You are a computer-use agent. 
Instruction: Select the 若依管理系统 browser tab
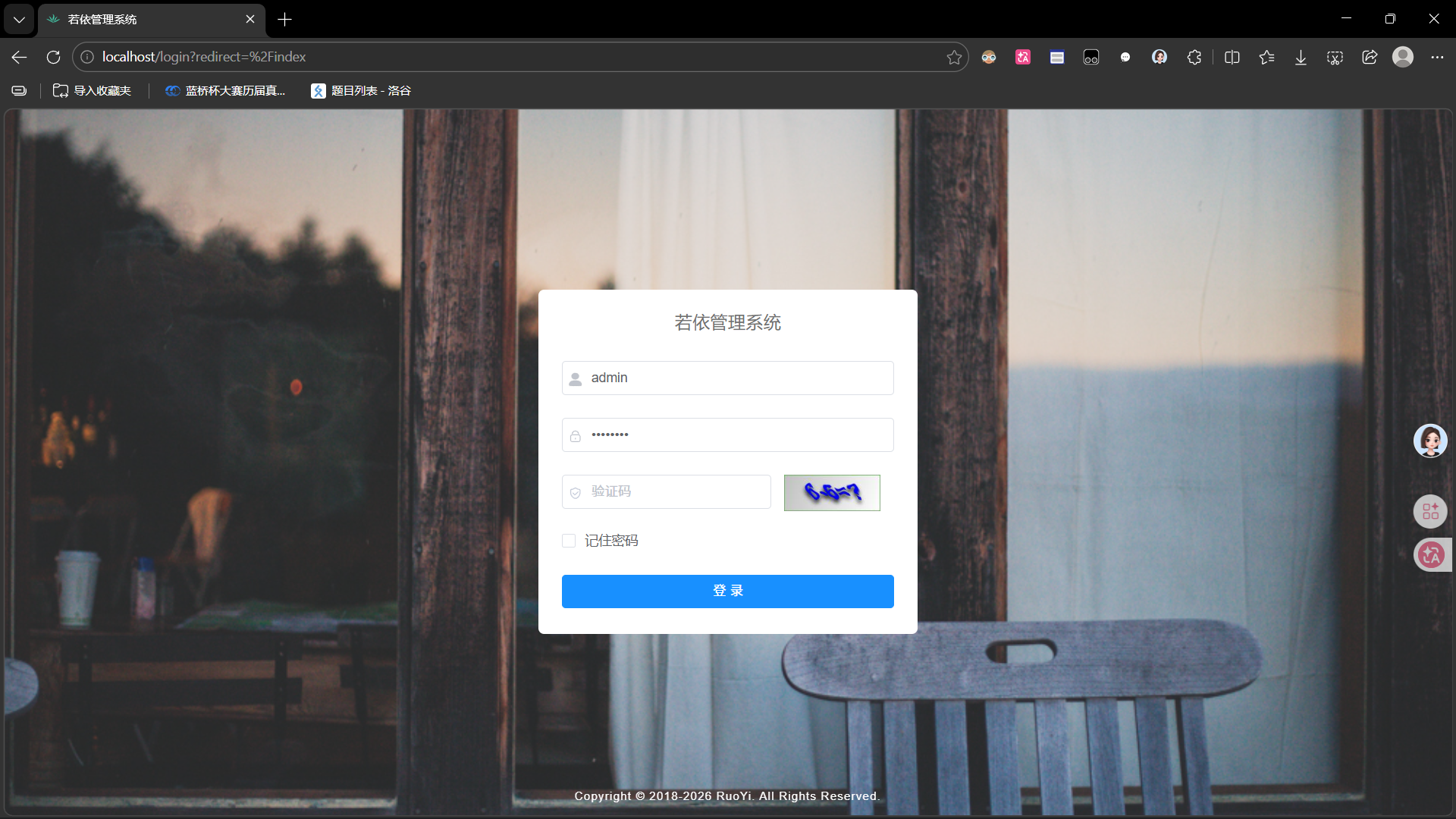pos(144,19)
